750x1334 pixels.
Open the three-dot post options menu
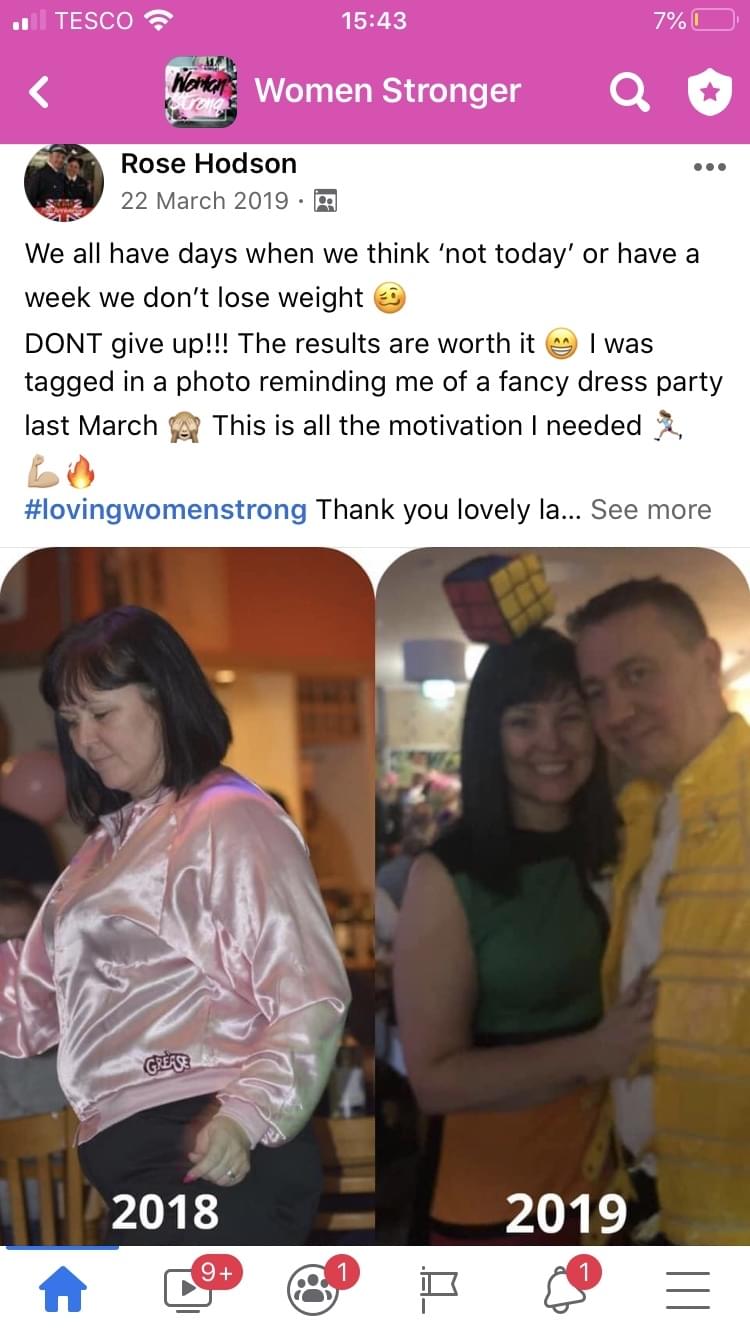coord(709,167)
